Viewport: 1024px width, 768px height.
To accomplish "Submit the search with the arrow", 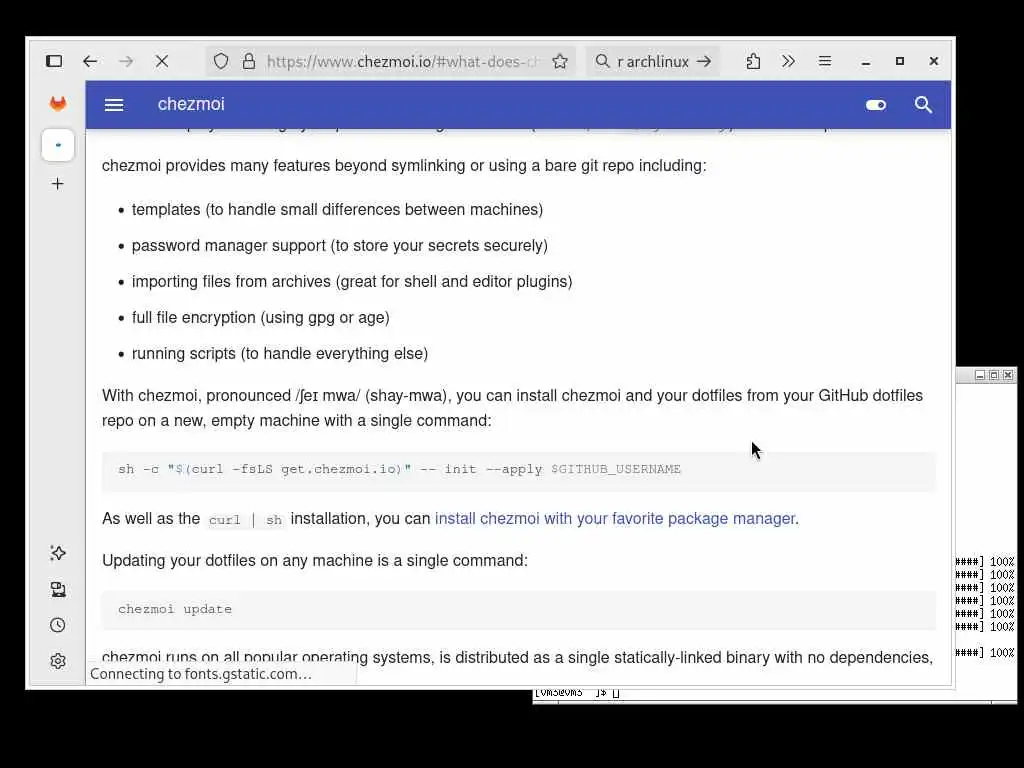I will click(704, 61).
